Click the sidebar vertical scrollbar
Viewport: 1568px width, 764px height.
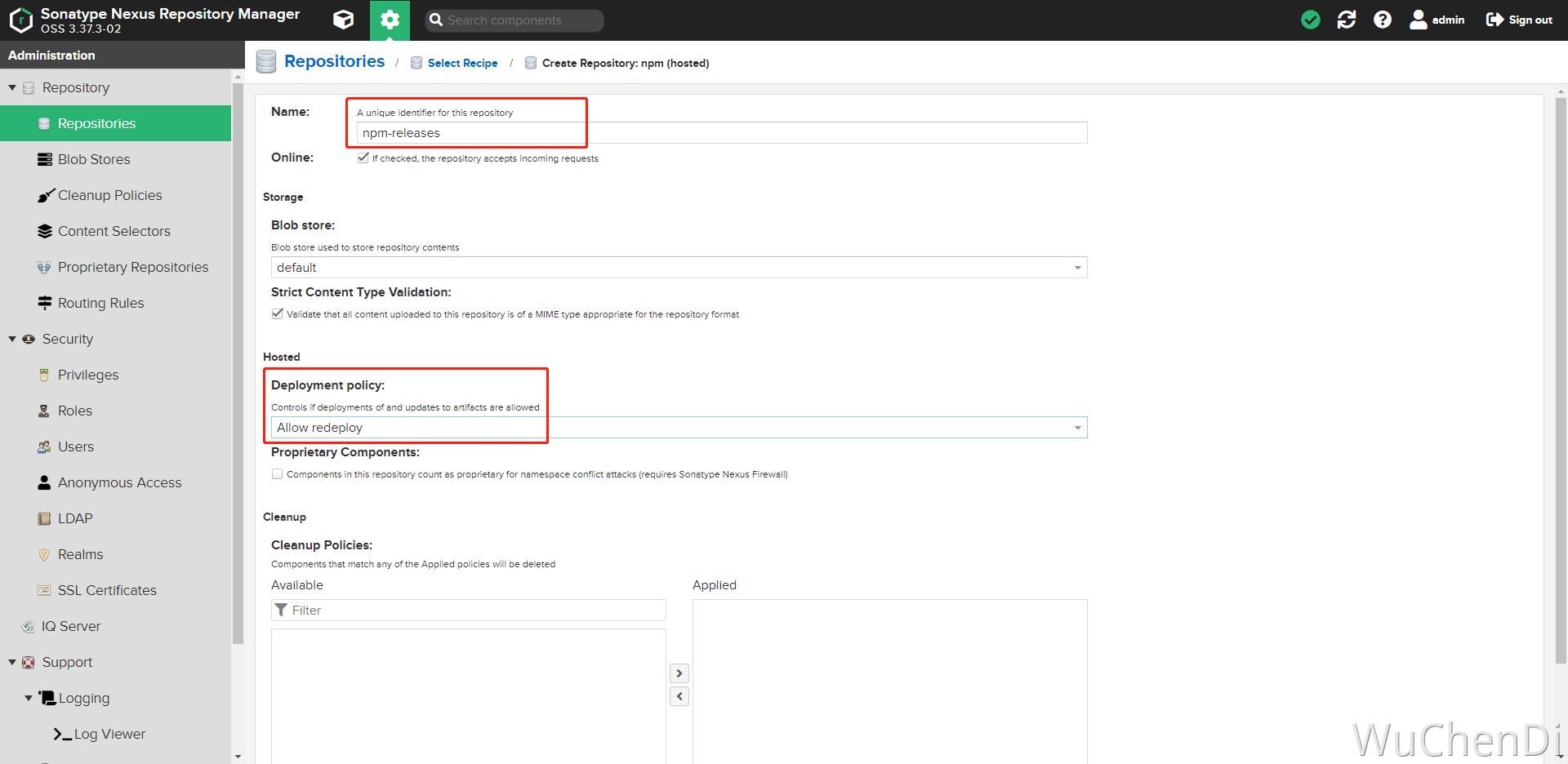pos(238,363)
